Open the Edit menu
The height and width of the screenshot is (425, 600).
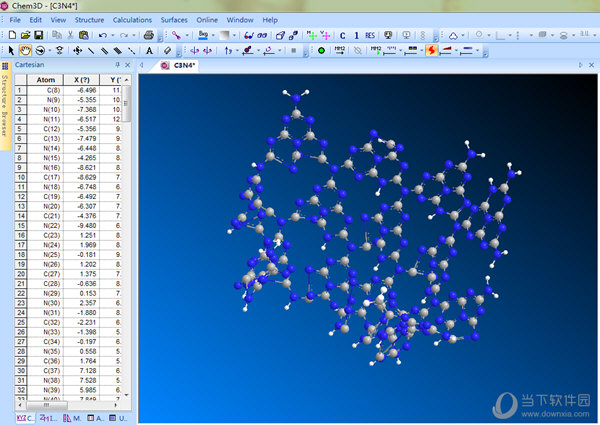(x=36, y=20)
